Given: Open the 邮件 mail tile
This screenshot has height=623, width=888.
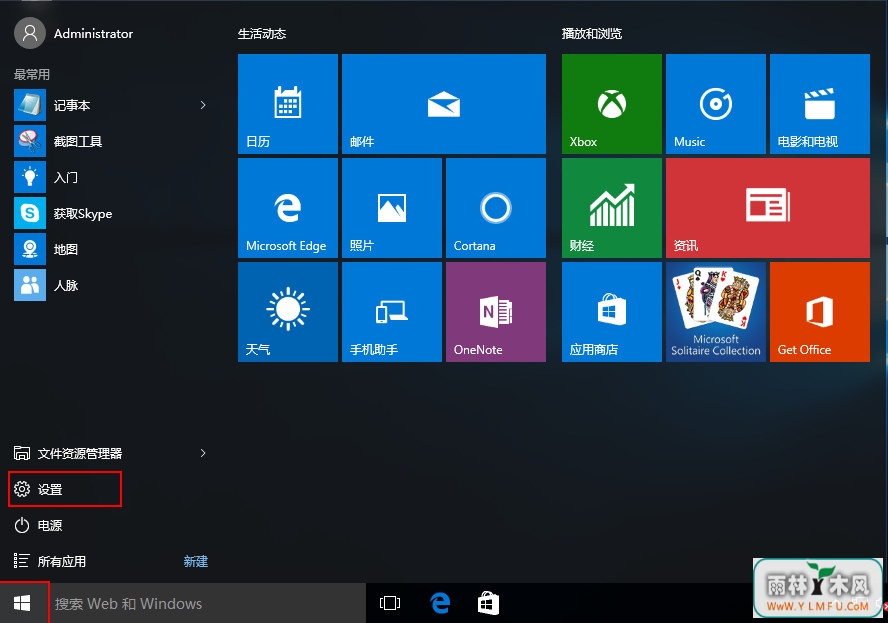Looking at the screenshot, I should [x=443, y=104].
